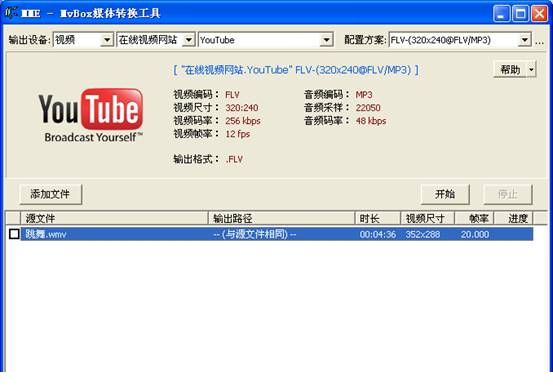Screen dimensions: 553x386
Task: Click the 256 kbps video bitrate value
Action: 243,121
